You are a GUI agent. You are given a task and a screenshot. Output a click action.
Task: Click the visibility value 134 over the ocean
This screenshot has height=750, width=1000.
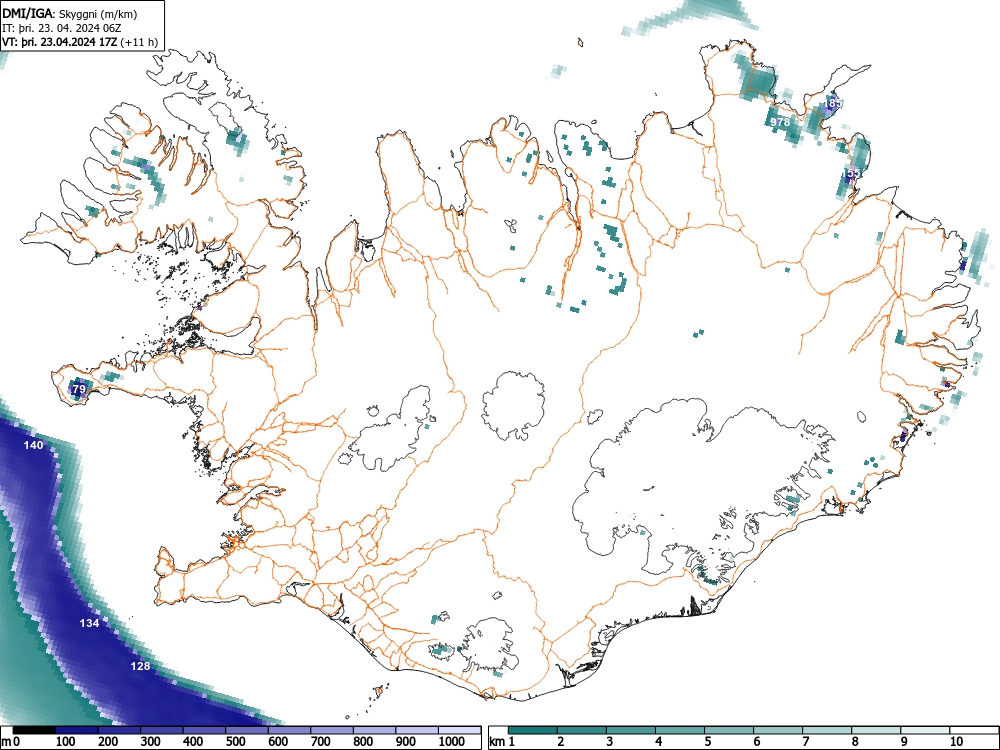(x=89, y=623)
